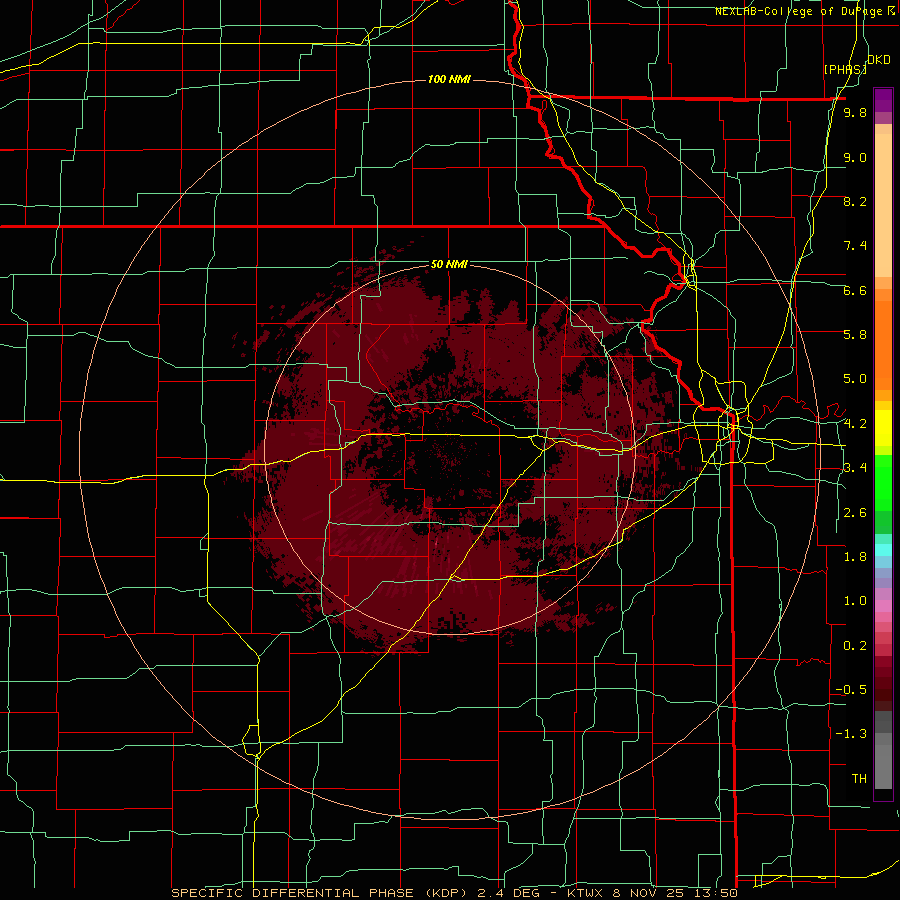Click the OKD label above the scale

pyautogui.click(x=879, y=60)
